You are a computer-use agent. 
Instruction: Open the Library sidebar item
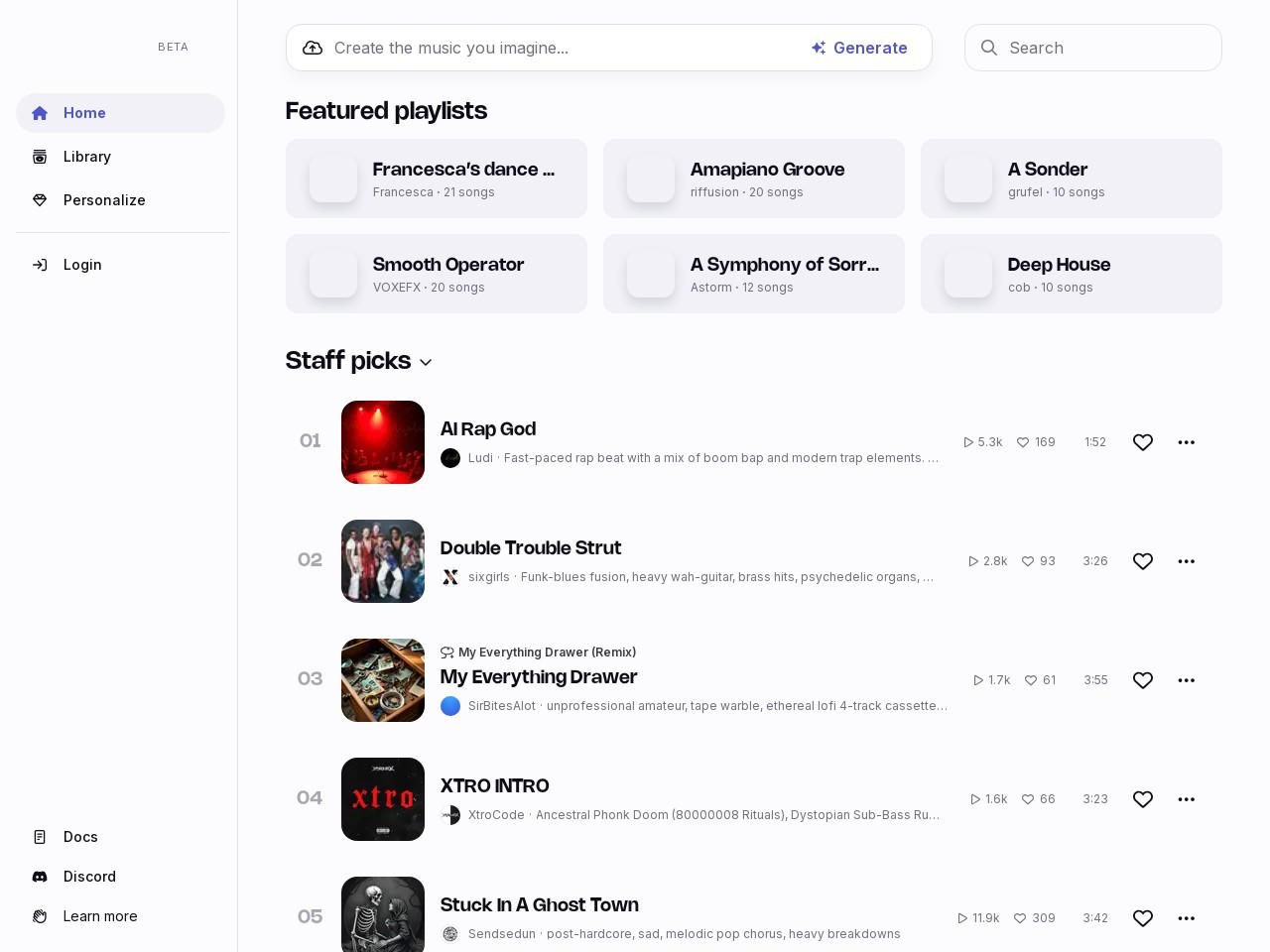coord(87,157)
